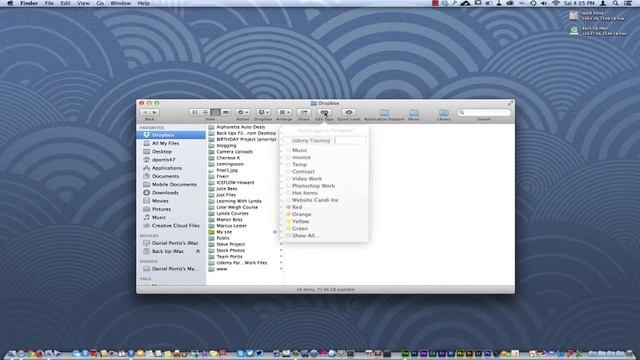Image resolution: width=640 pixels, height=360 pixels.
Task: Select Dropbox in the Favorites sidebar
Action: pos(171,135)
